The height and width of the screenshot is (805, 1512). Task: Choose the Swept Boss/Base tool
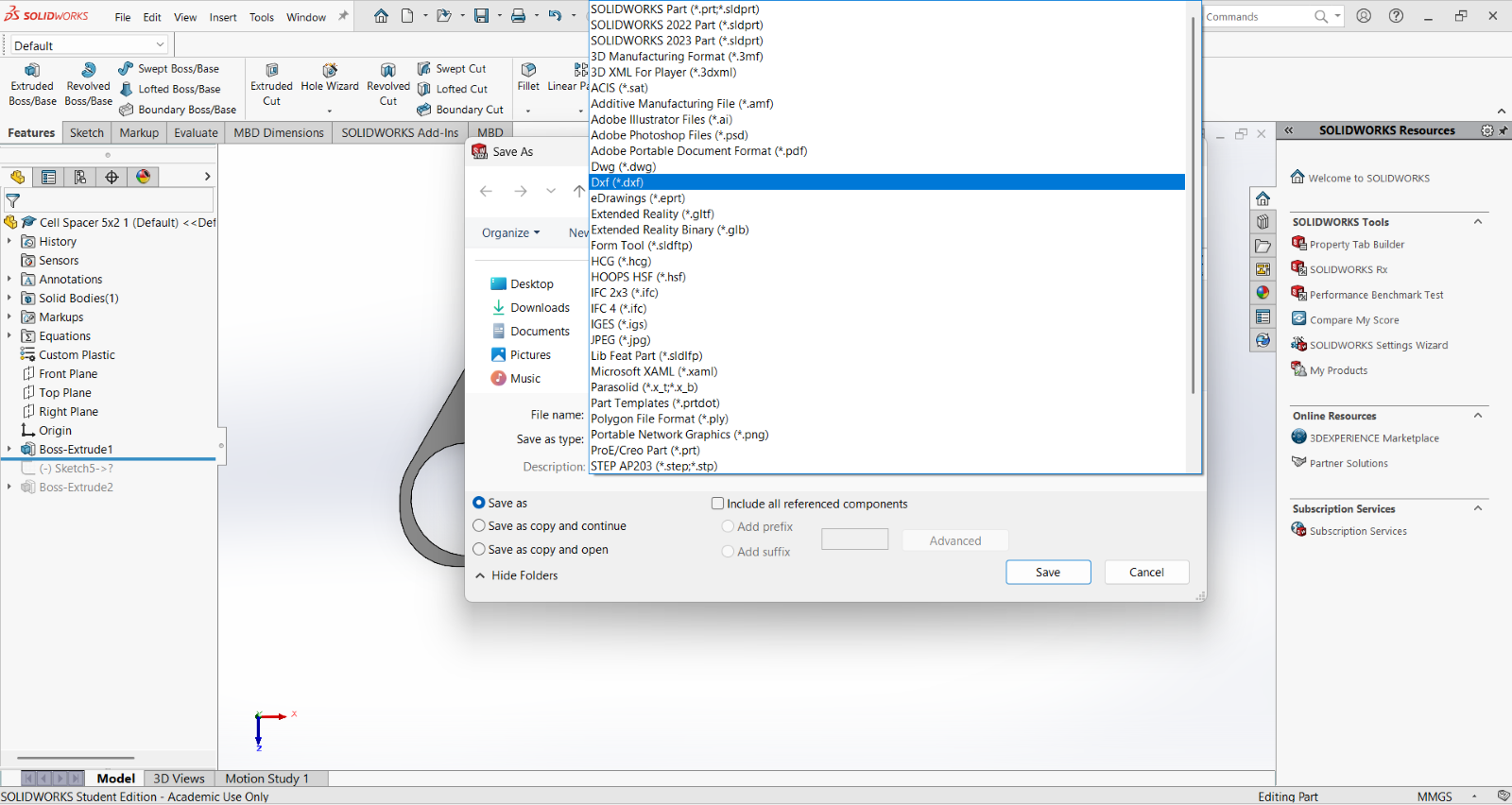click(x=169, y=69)
